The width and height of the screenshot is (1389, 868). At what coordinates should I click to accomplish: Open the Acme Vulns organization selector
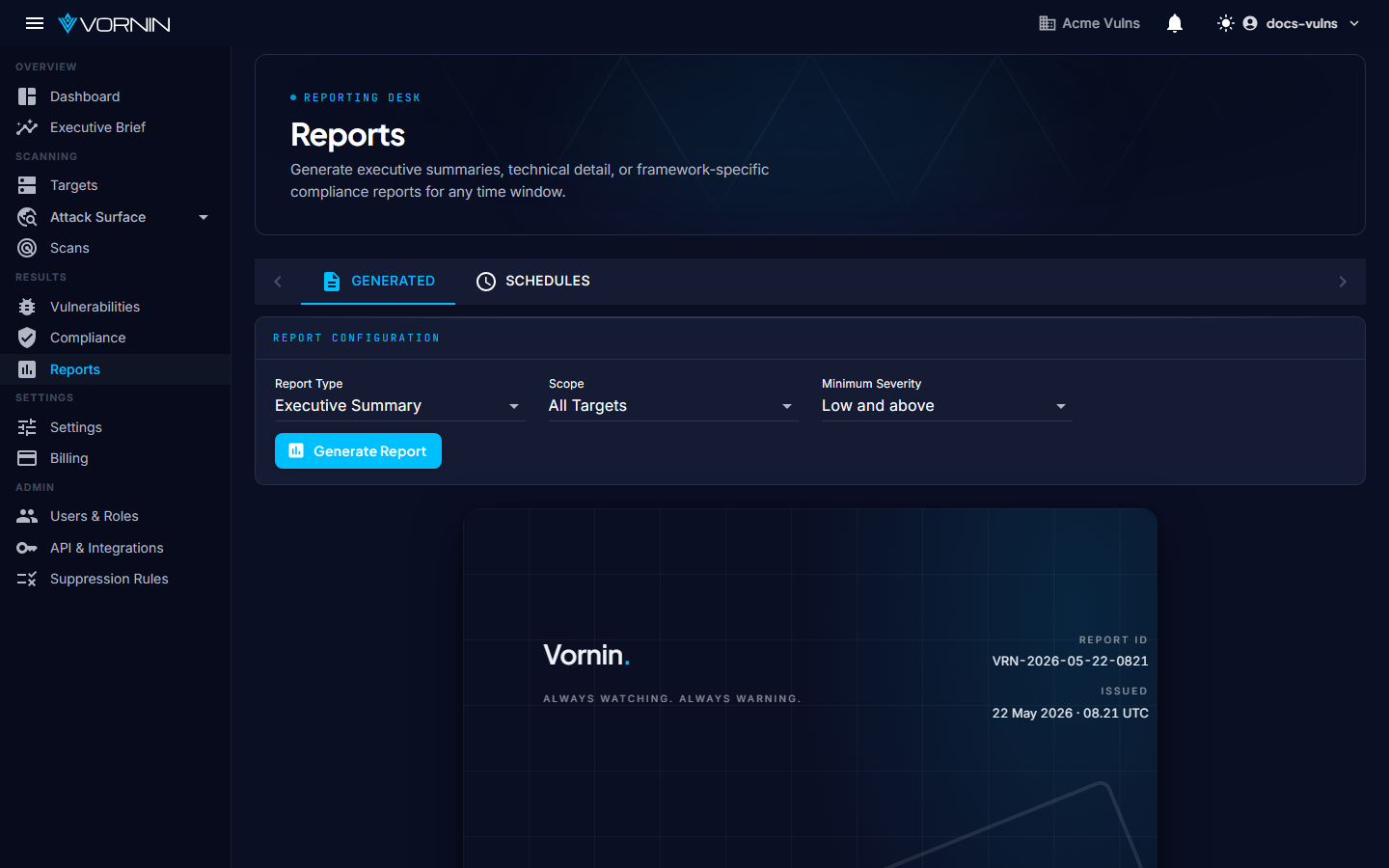pos(1089,23)
